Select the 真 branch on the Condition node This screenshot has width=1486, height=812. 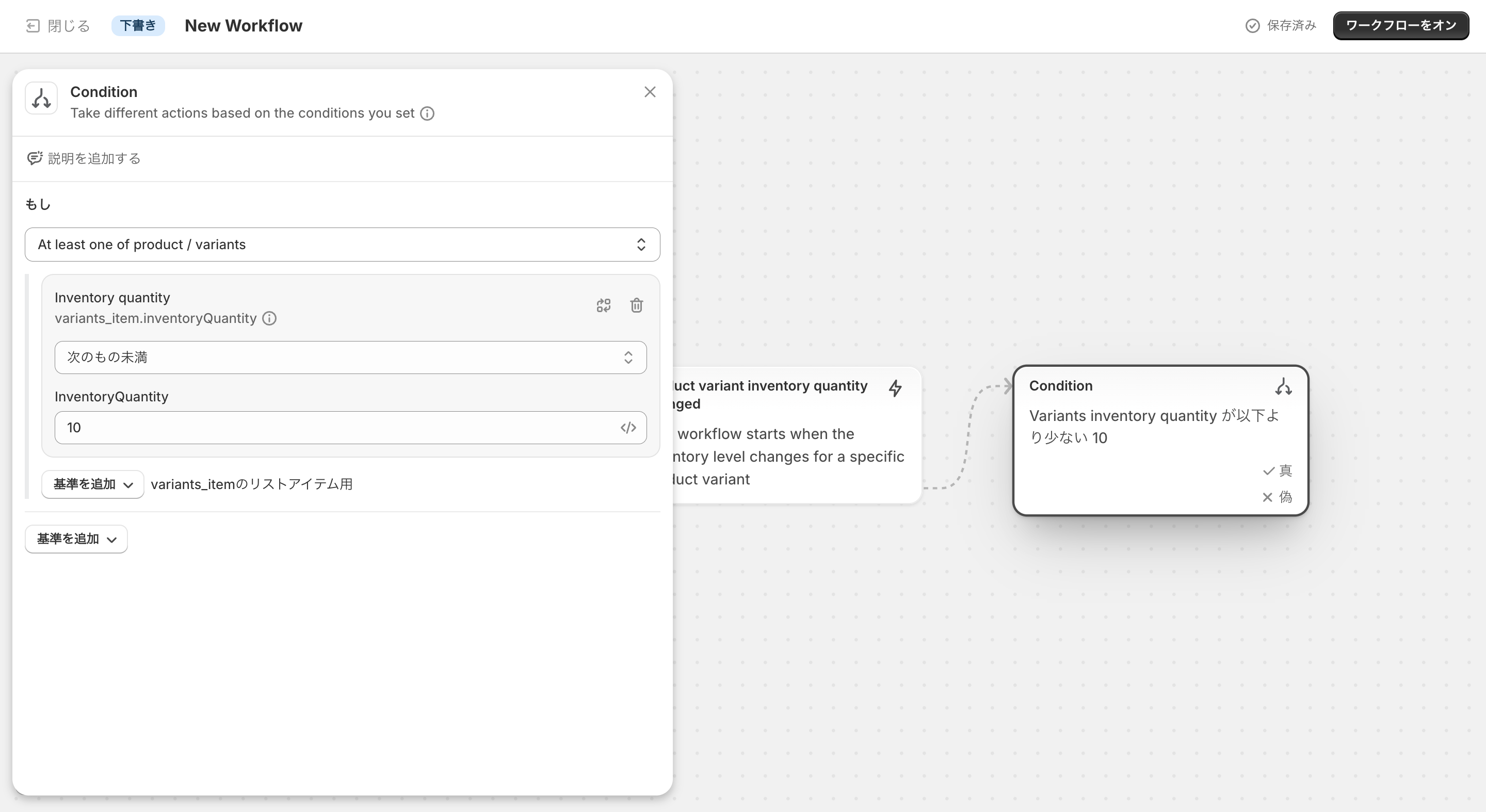(1278, 470)
